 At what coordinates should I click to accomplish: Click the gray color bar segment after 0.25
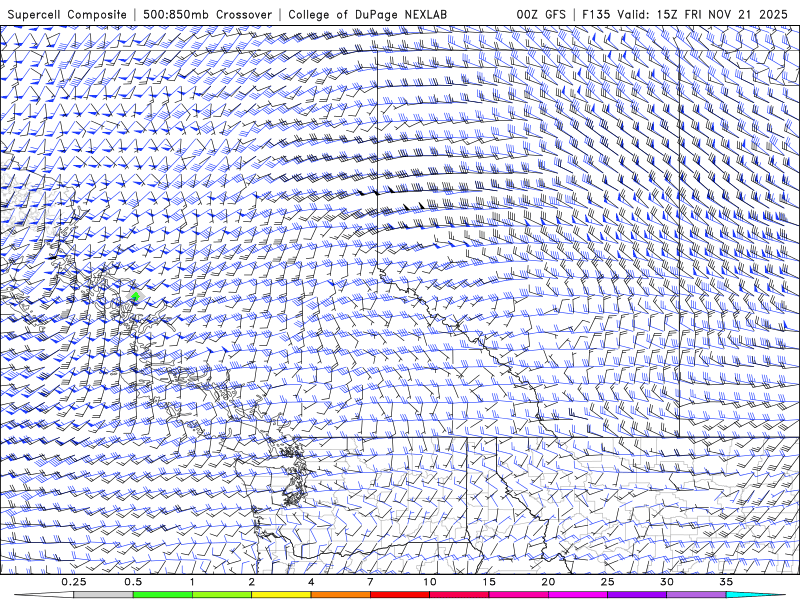click(x=103, y=595)
